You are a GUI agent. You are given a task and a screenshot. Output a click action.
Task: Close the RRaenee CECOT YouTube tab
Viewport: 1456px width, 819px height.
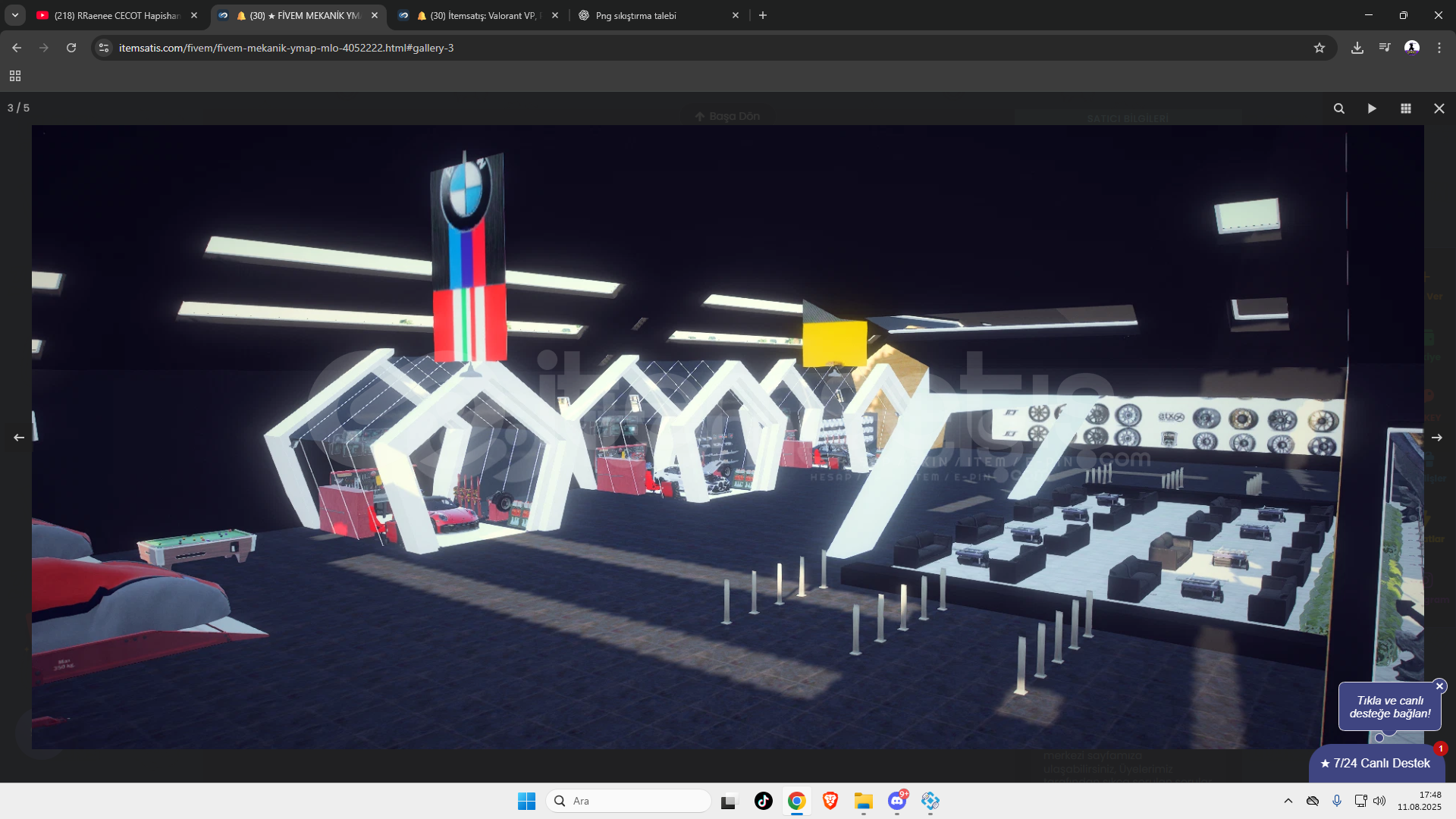[x=194, y=15]
